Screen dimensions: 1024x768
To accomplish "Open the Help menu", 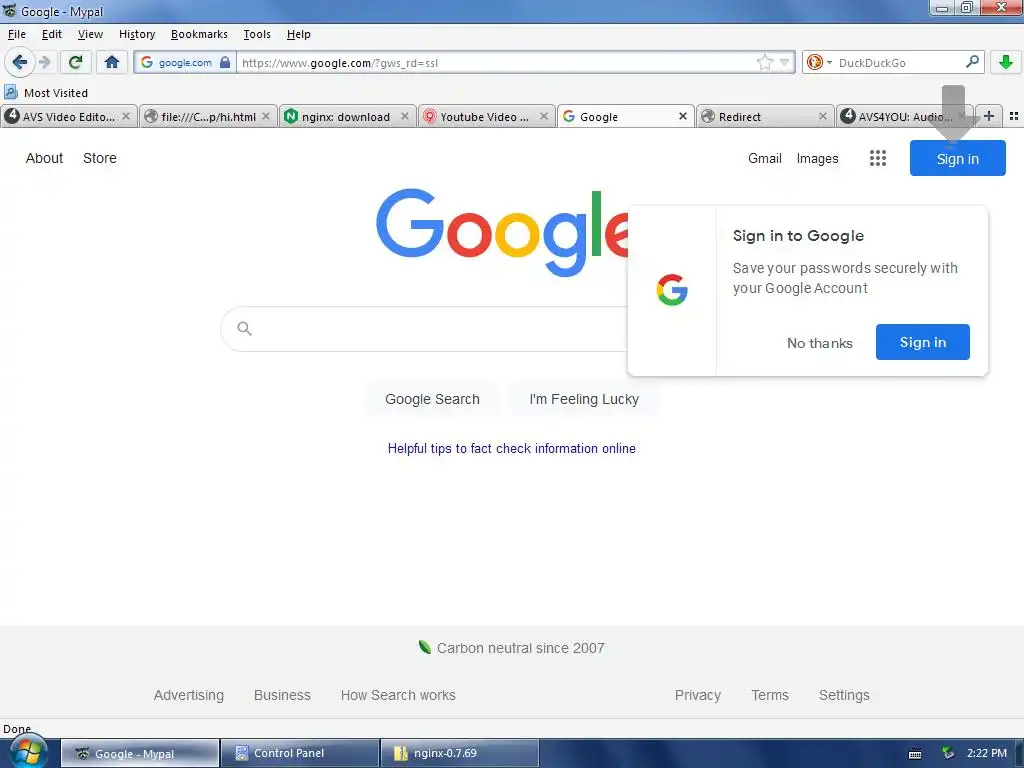I will coord(298,34).
